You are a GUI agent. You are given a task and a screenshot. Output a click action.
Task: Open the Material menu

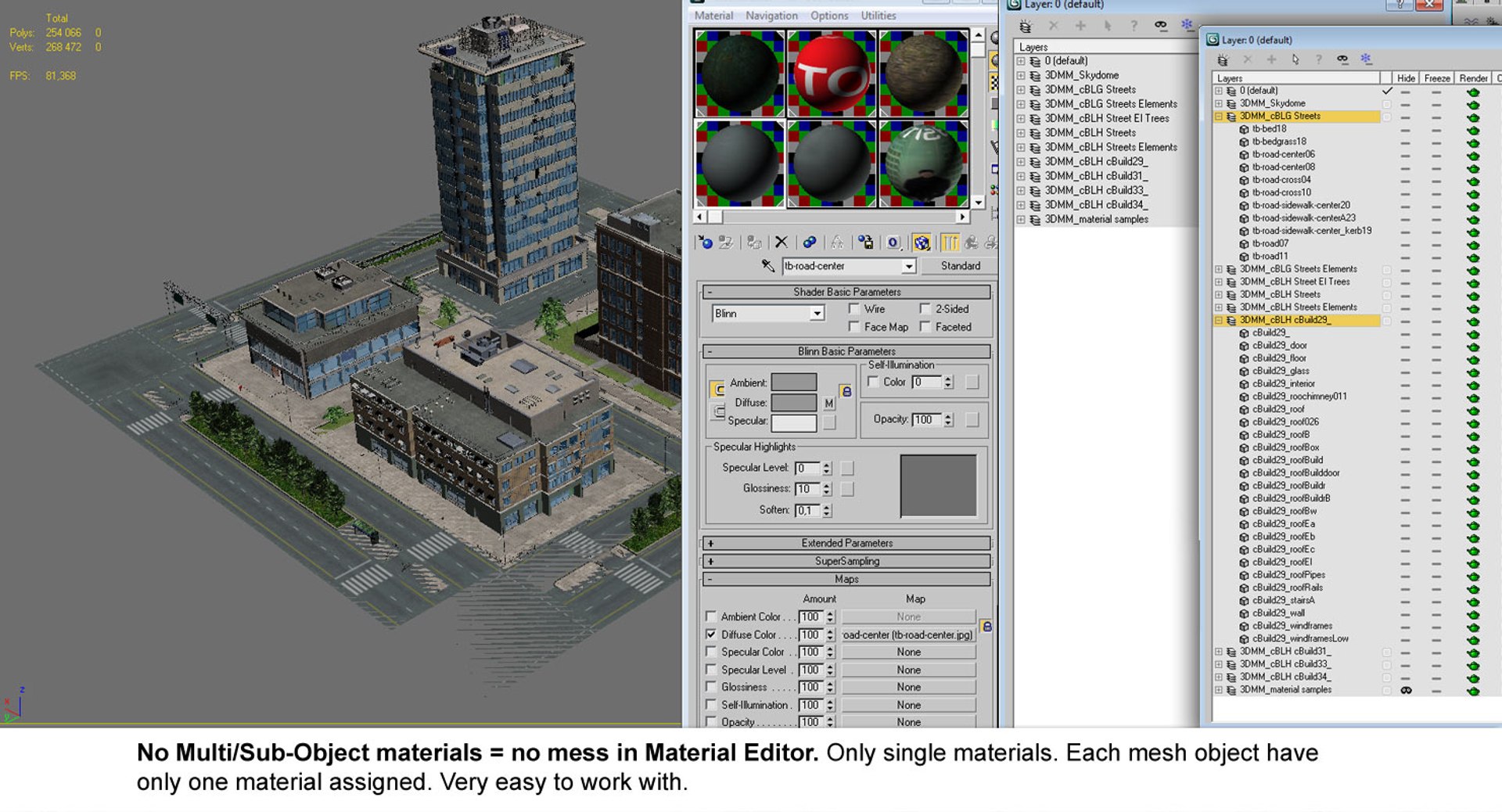(x=713, y=16)
